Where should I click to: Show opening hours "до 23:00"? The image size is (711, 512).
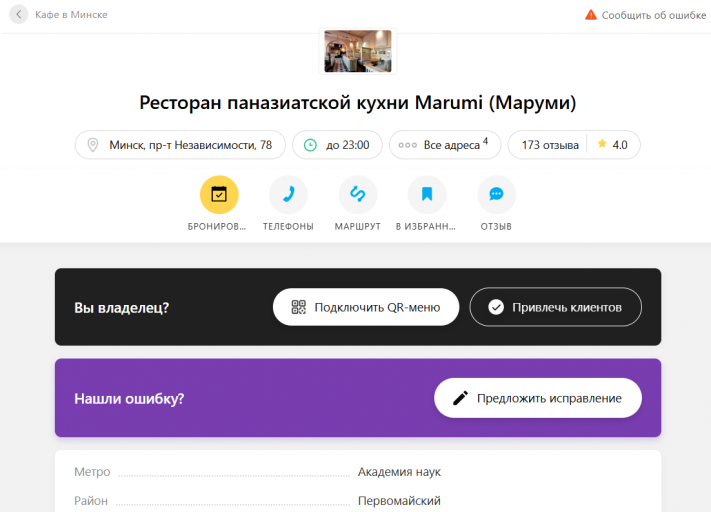click(337, 145)
